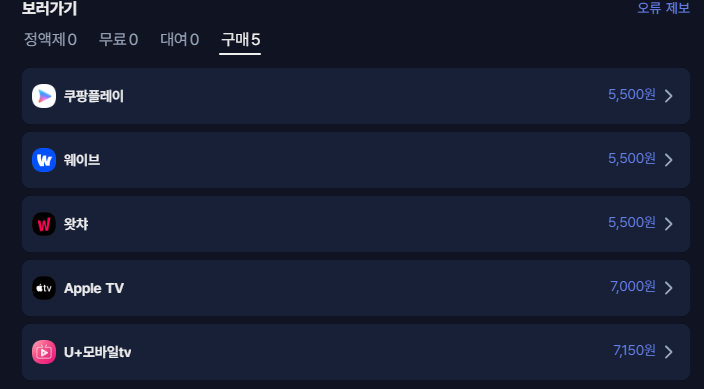Click the 오류 제보 link

pyautogui.click(x=664, y=8)
